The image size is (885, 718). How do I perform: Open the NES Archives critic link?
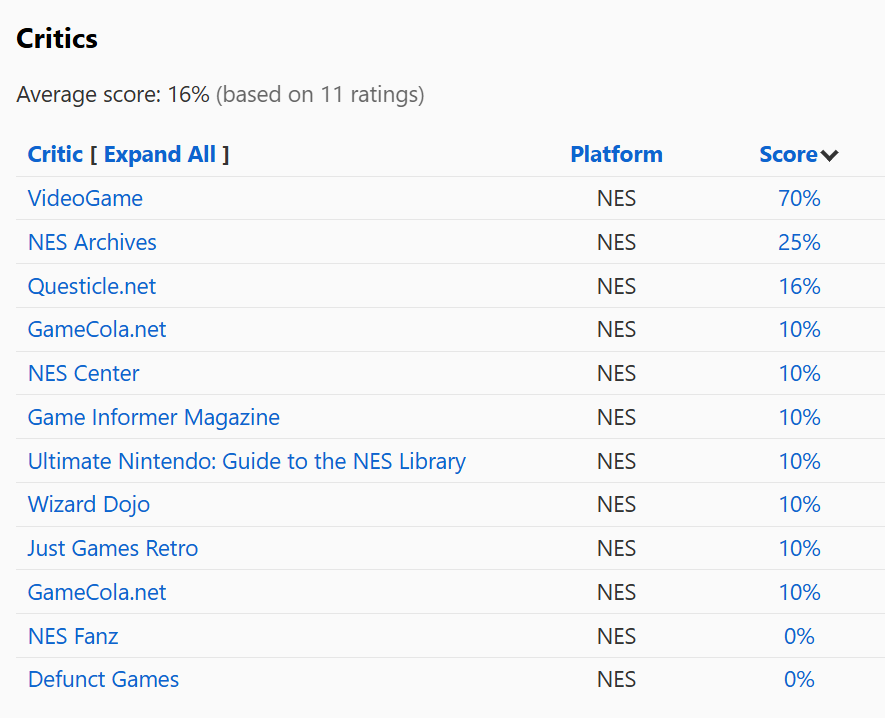coord(92,242)
